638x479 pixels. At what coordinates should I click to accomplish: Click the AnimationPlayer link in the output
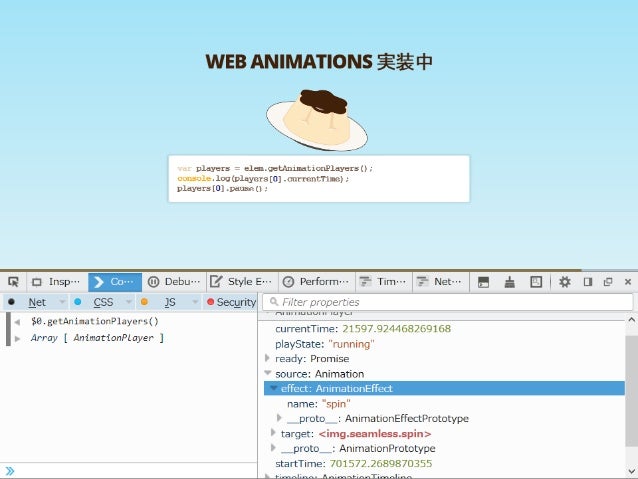114,338
